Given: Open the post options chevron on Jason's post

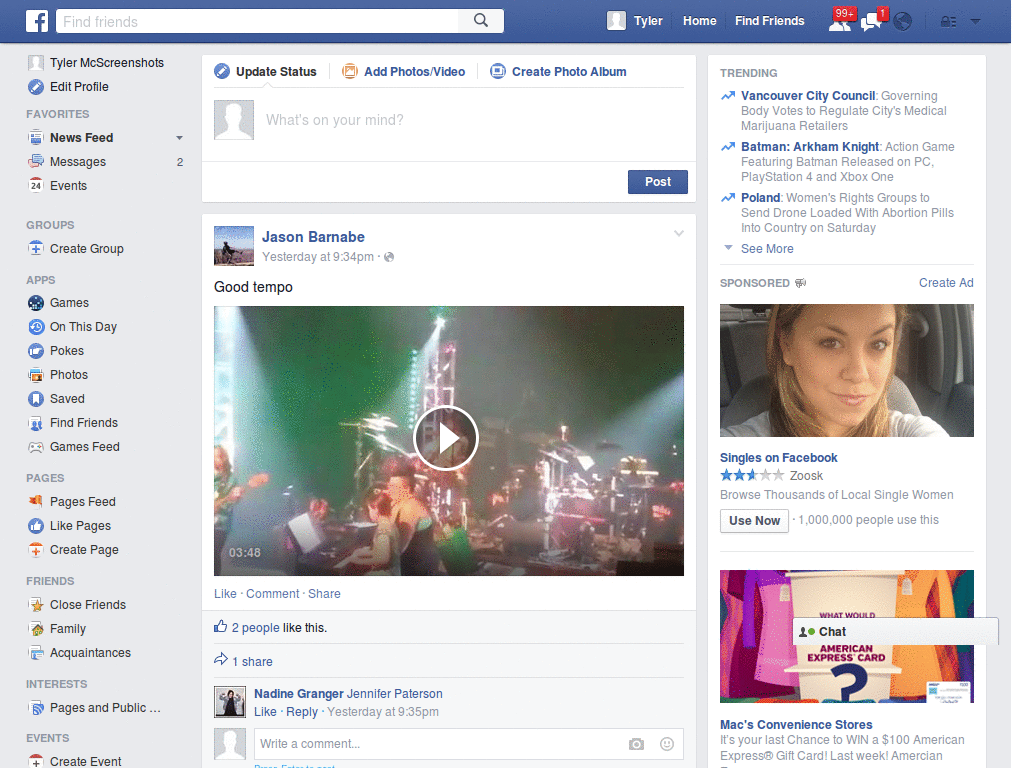Looking at the screenshot, I should [x=679, y=233].
